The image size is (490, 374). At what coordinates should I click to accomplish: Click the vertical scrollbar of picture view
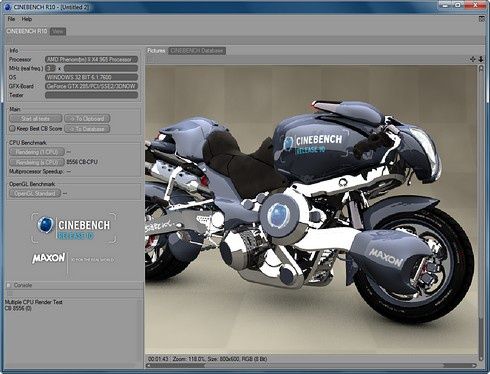[481, 212]
